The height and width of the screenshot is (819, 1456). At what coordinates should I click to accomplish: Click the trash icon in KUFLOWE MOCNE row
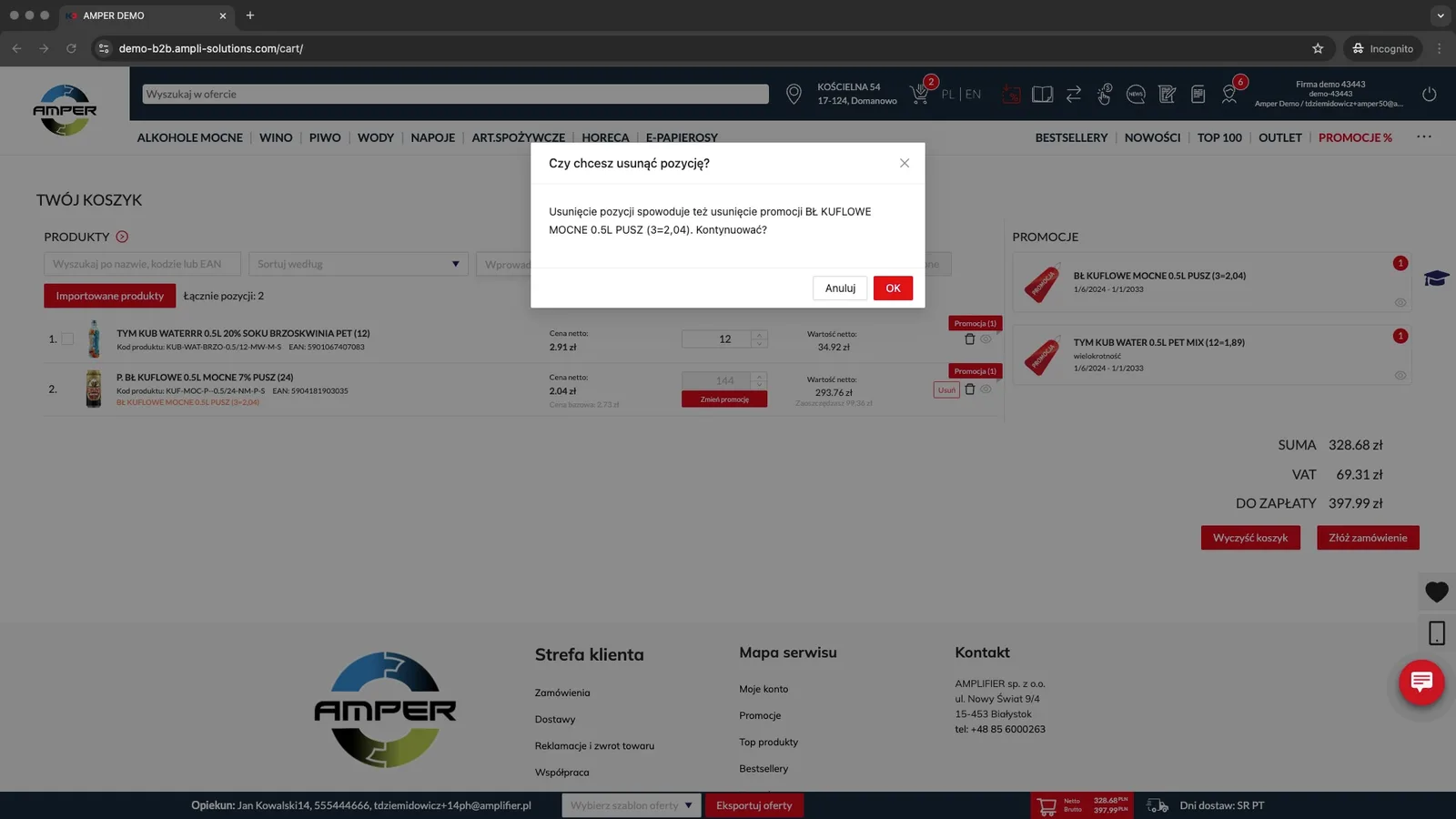pos(969,389)
